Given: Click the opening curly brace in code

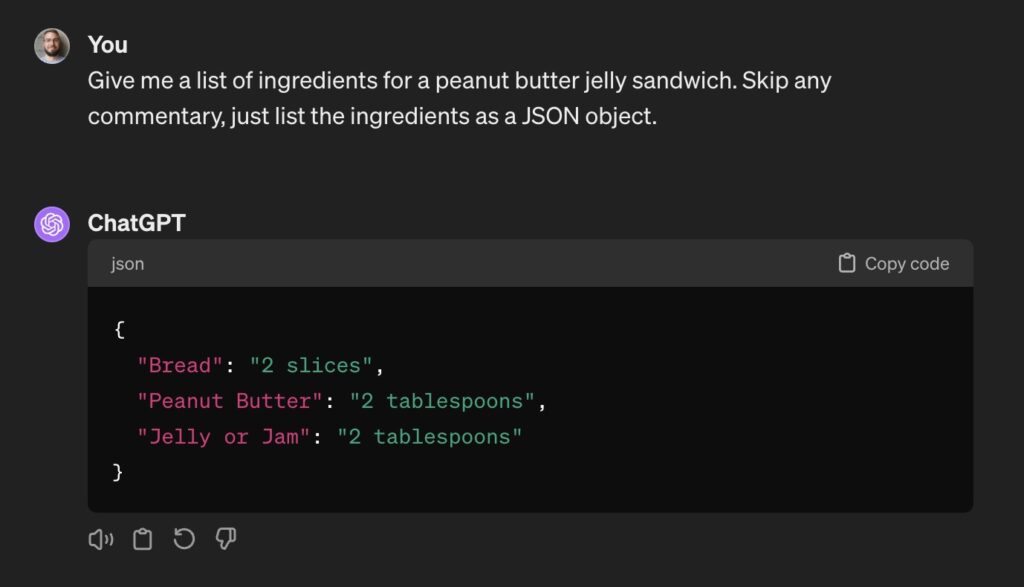Looking at the screenshot, I should click(x=119, y=329).
